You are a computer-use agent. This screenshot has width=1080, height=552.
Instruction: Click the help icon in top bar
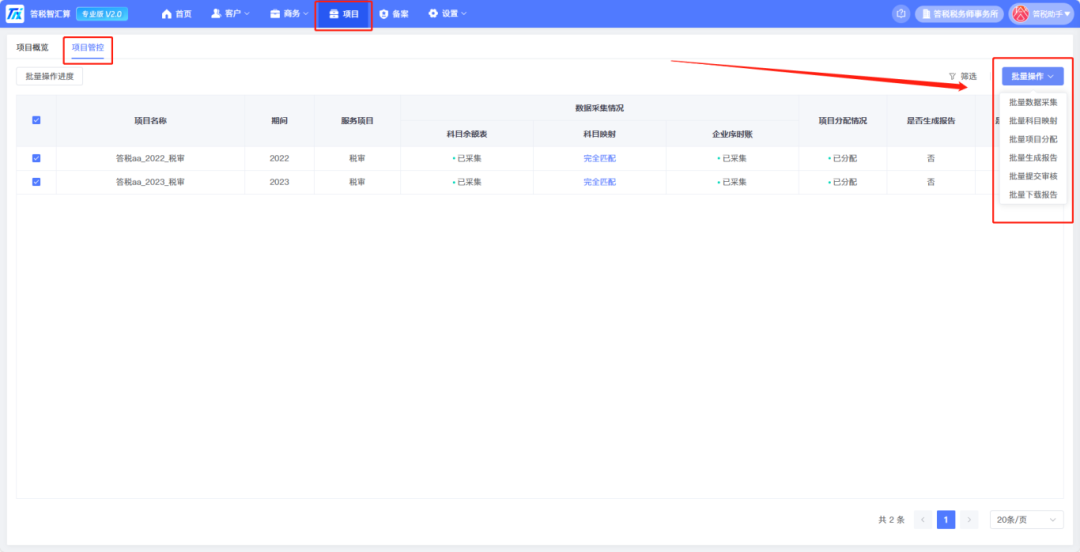[x=901, y=14]
